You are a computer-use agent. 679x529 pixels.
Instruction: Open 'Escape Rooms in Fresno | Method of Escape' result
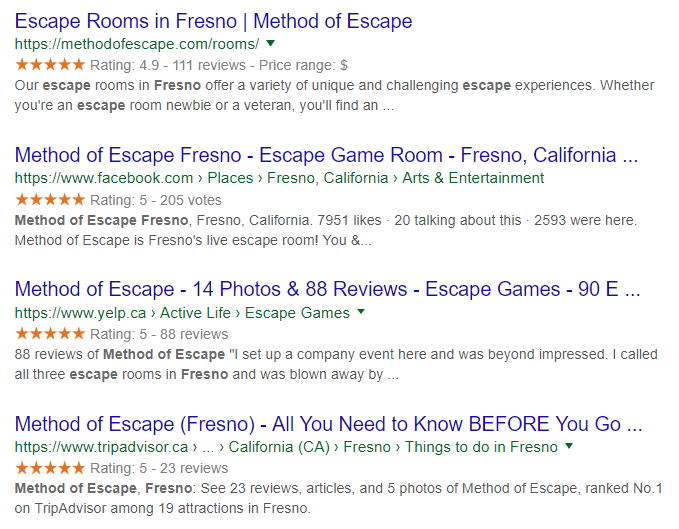click(x=213, y=21)
